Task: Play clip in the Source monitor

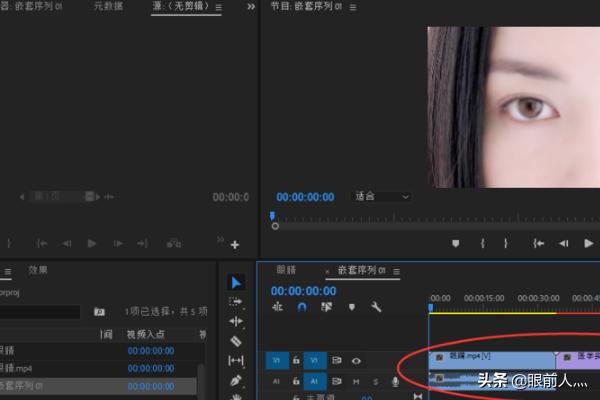Action: pos(91,243)
